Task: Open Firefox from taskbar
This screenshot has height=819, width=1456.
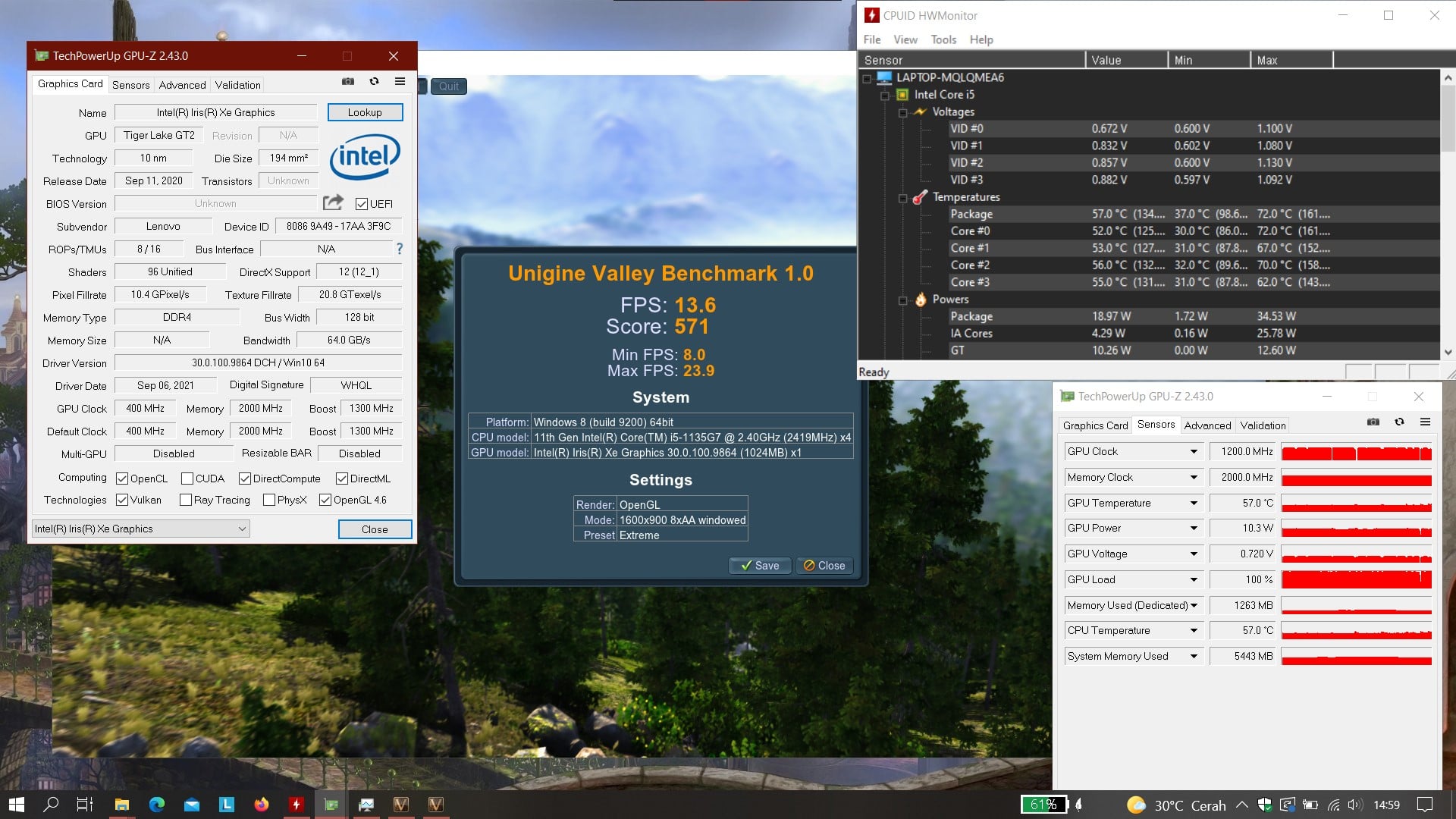Action: point(262,805)
